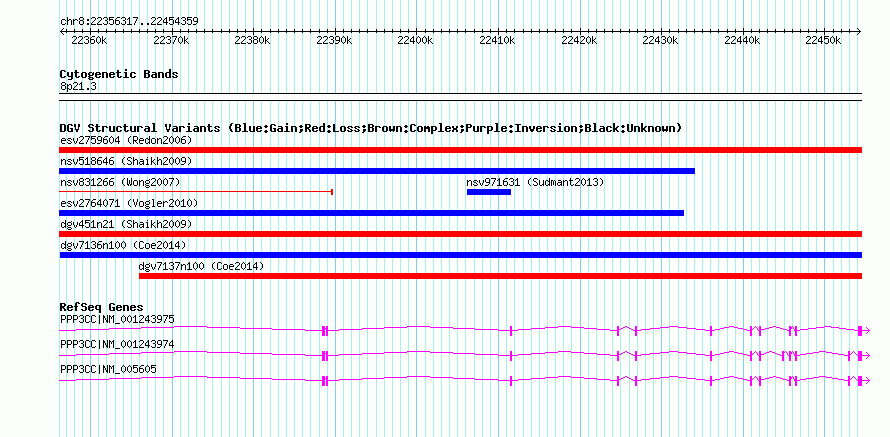The height and width of the screenshot is (437, 890).
Task: Click the Cytogenetic Bands track title
Action: click(119, 74)
